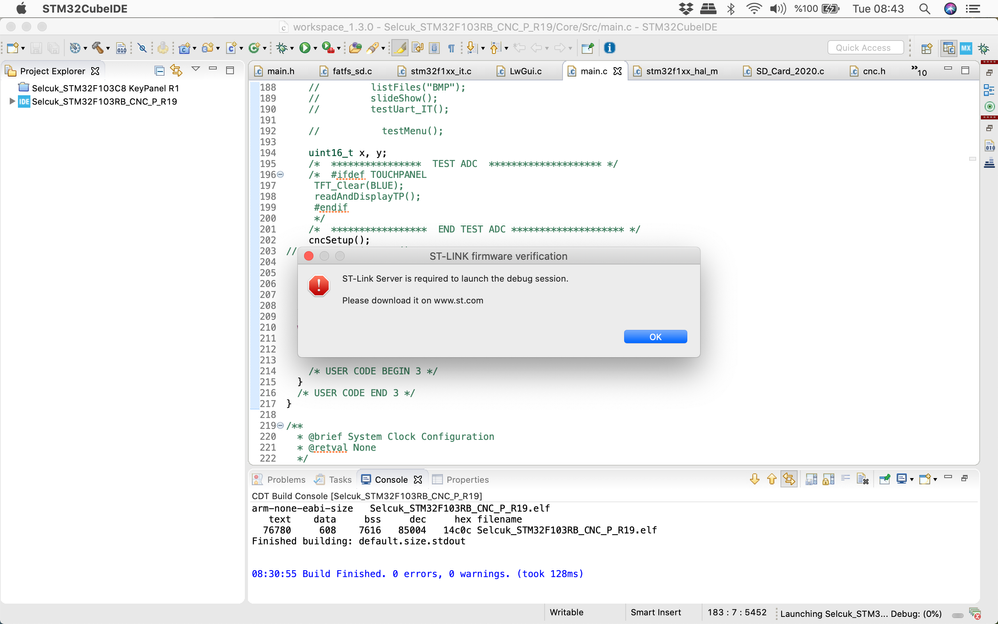Open the Apple menu
Image resolution: width=998 pixels, height=624 pixels.
click(x=21, y=9)
